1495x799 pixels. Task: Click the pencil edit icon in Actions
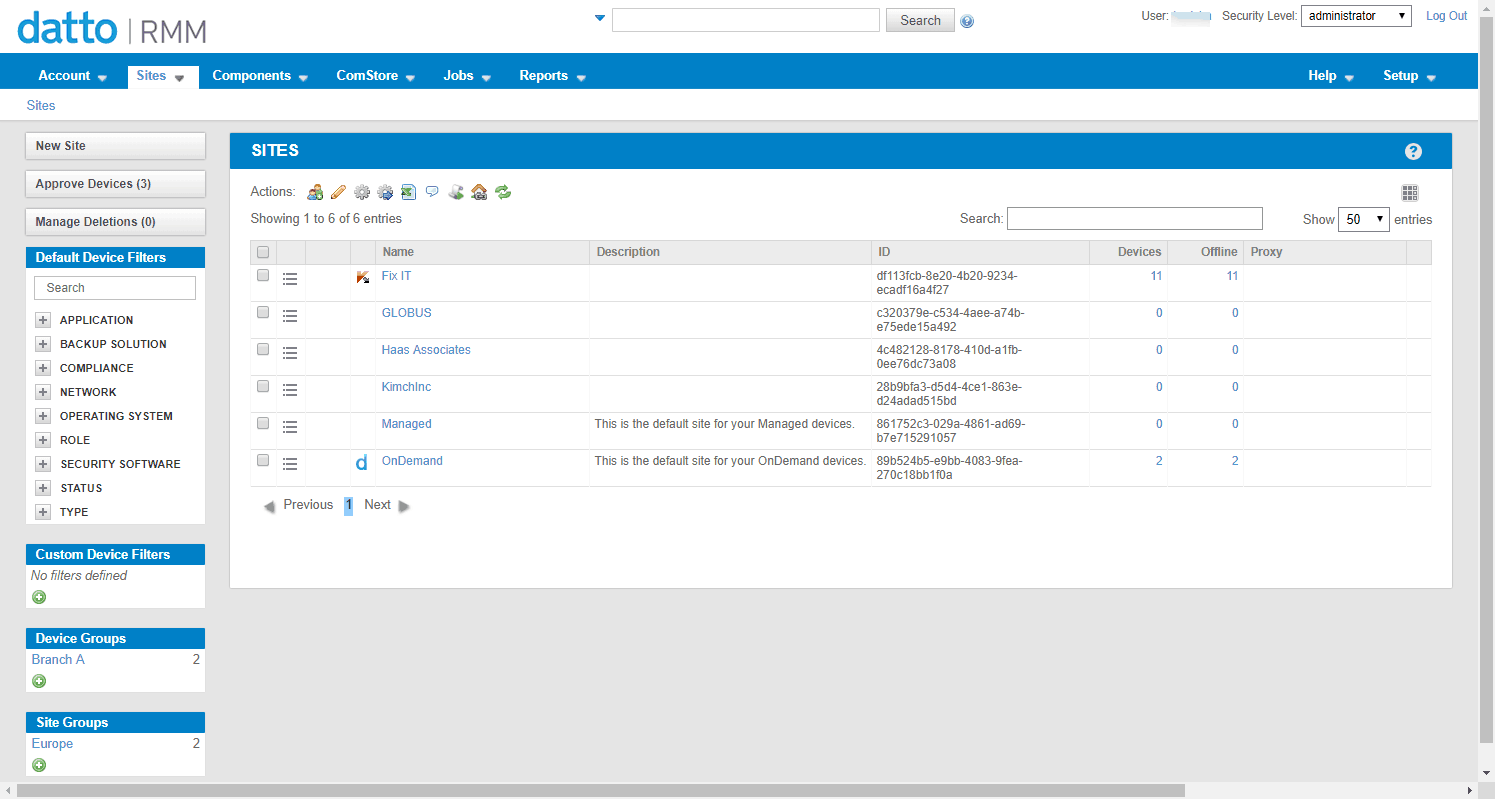338,192
